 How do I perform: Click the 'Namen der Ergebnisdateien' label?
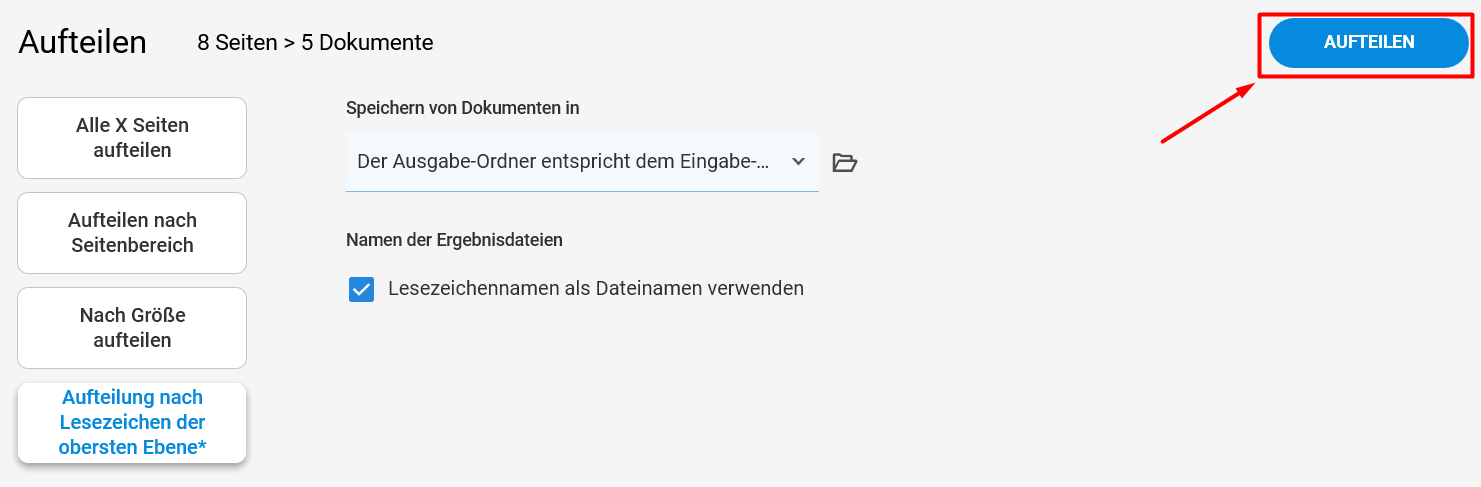click(x=454, y=240)
